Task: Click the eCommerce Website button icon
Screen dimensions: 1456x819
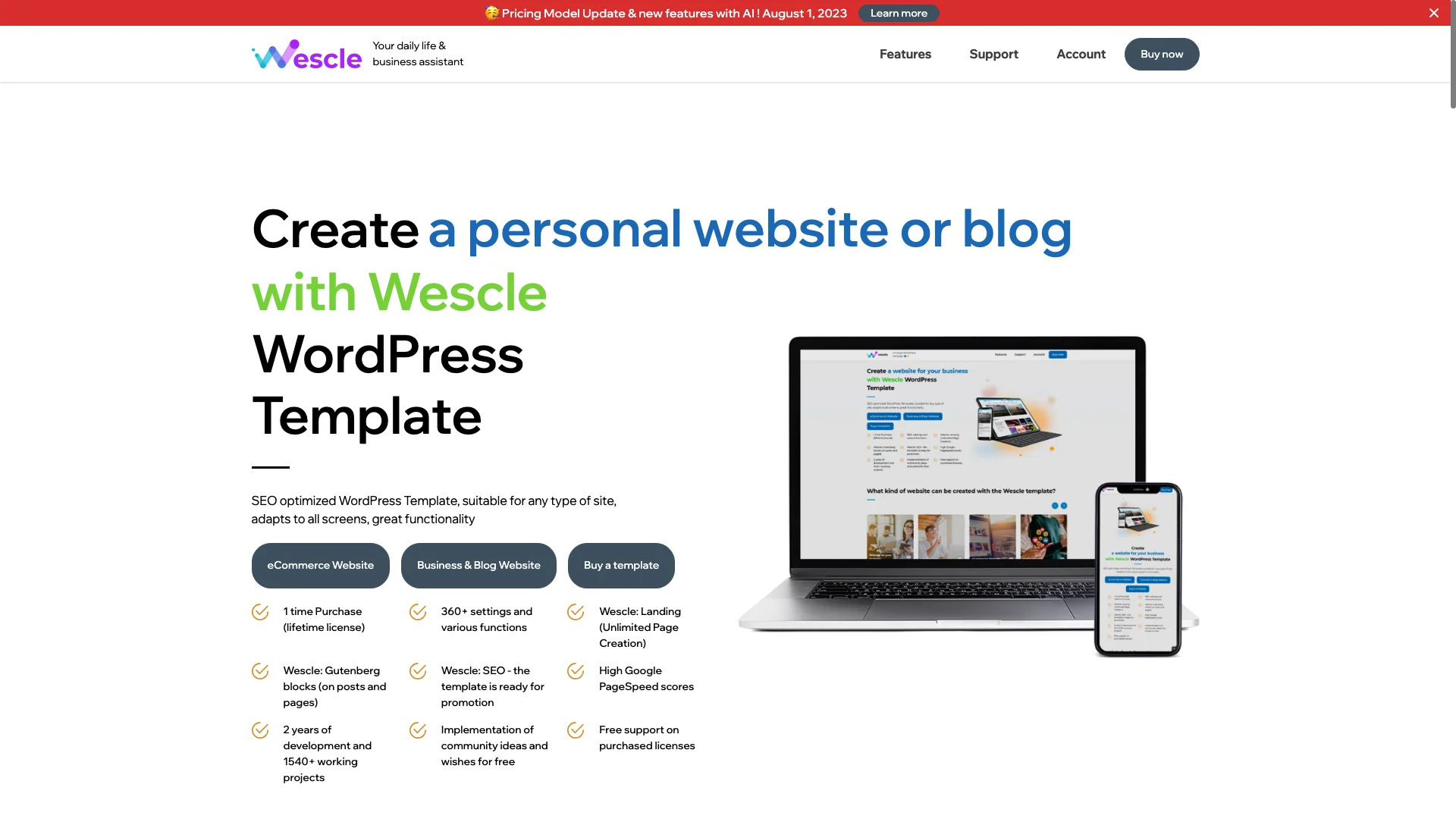Action: [x=320, y=565]
